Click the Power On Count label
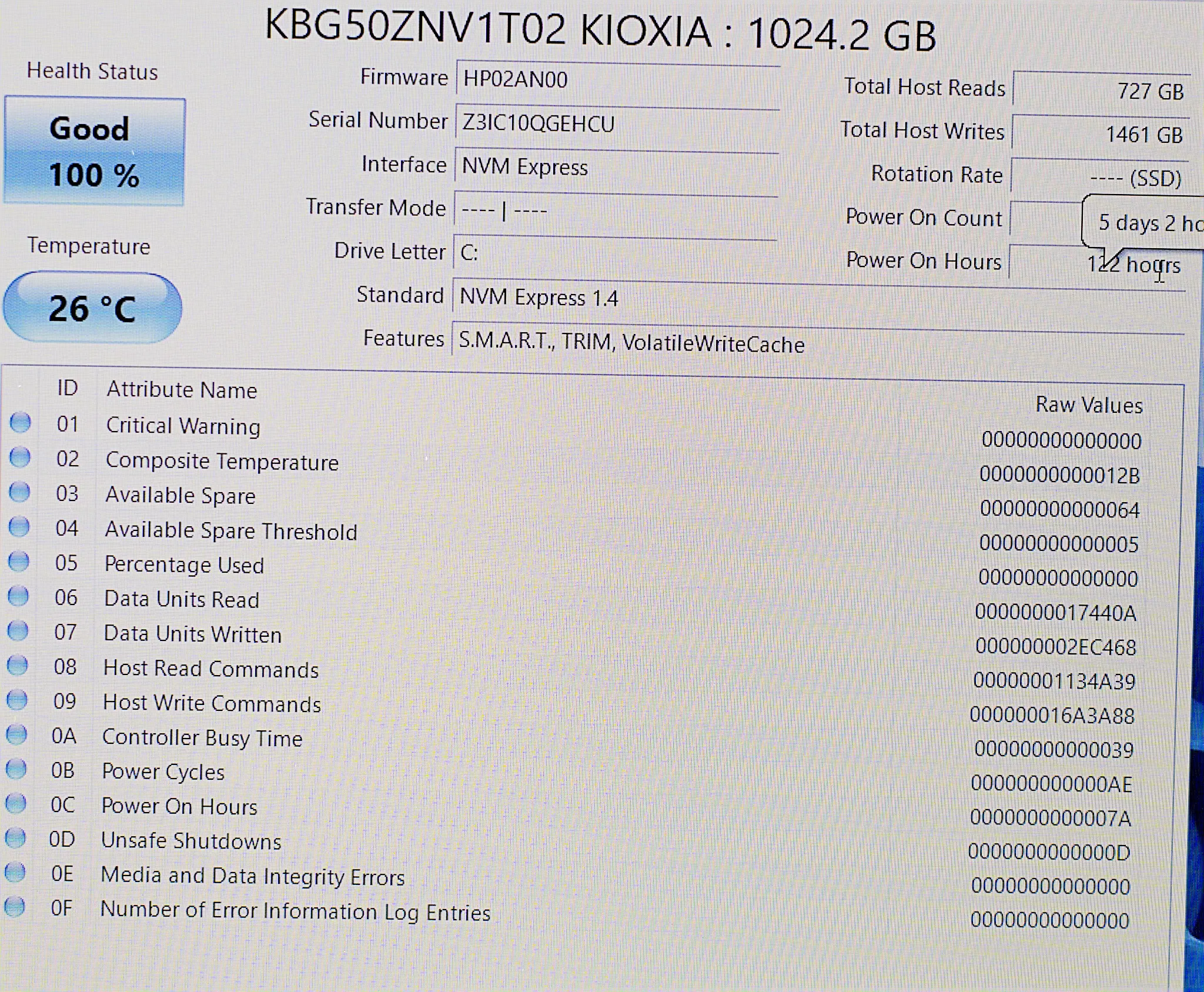This screenshot has width=1204, height=992. coord(924,217)
